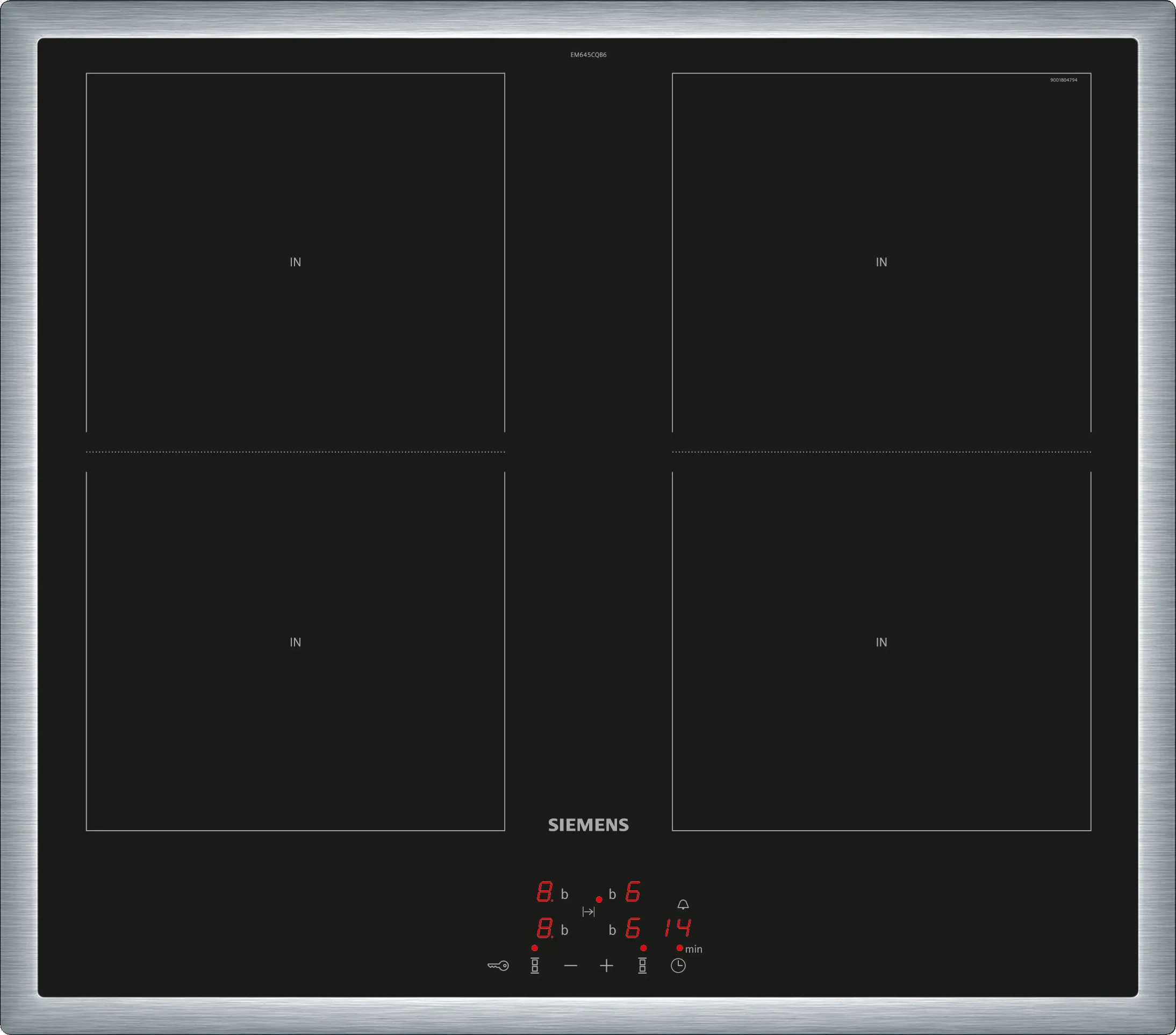Tap the front left IN cooking zone
Viewport: 1176px width, 1035px height.
295,642
